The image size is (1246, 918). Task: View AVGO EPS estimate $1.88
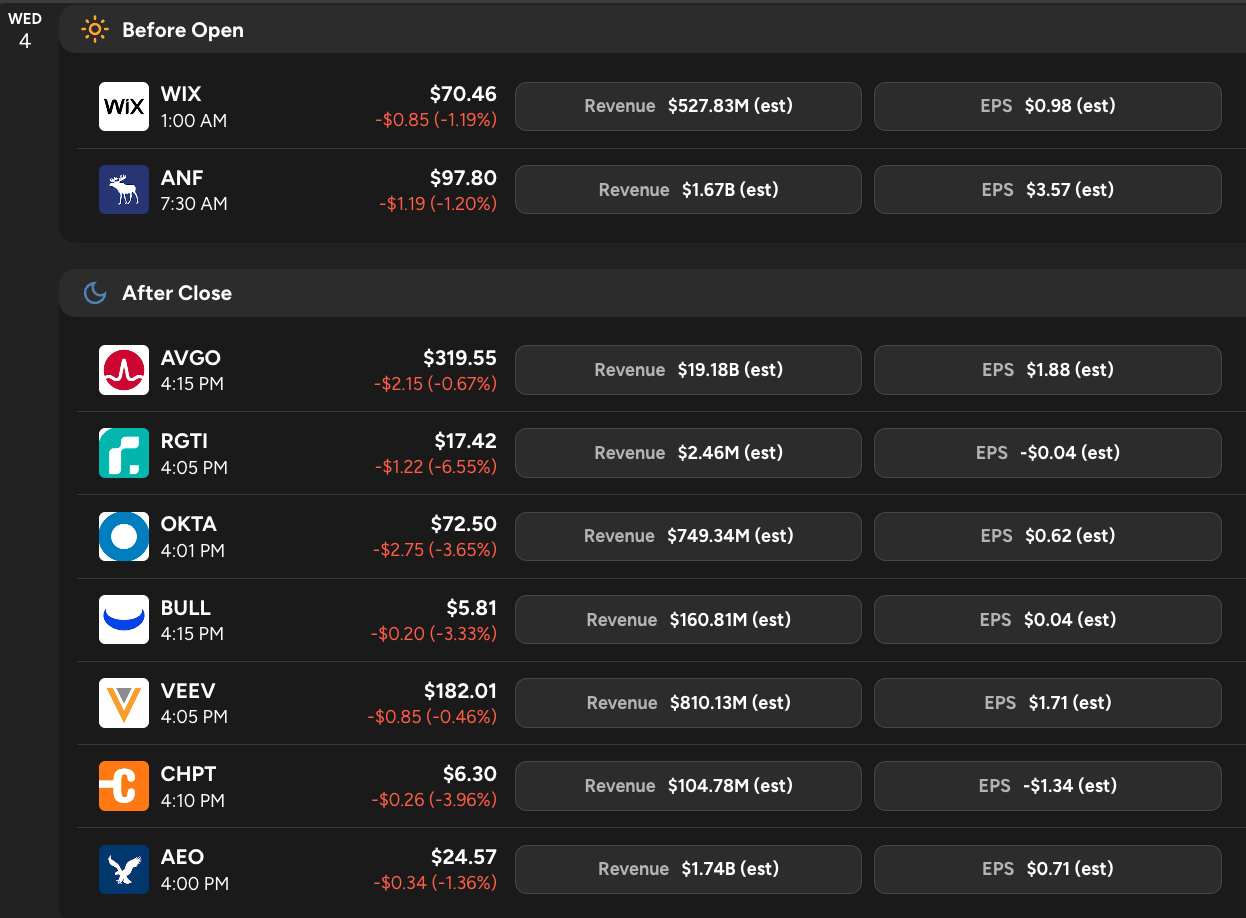pyautogui.click(x=1048, y=370)
